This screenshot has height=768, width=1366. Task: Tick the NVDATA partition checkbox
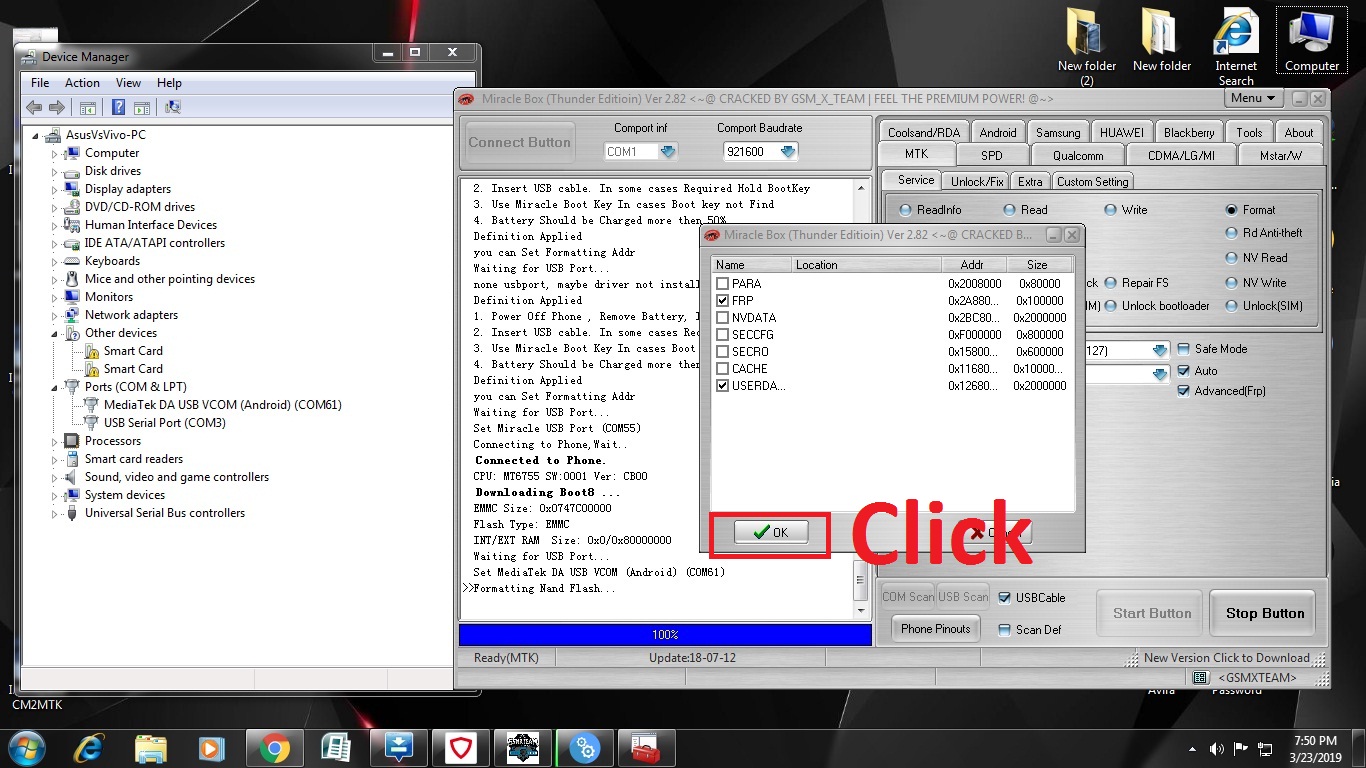[x=723, y=318]
